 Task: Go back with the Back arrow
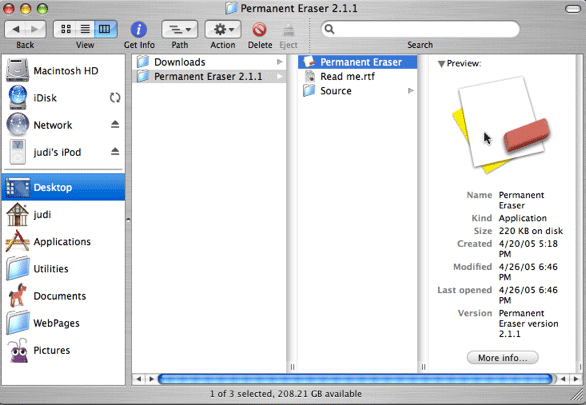16,29
